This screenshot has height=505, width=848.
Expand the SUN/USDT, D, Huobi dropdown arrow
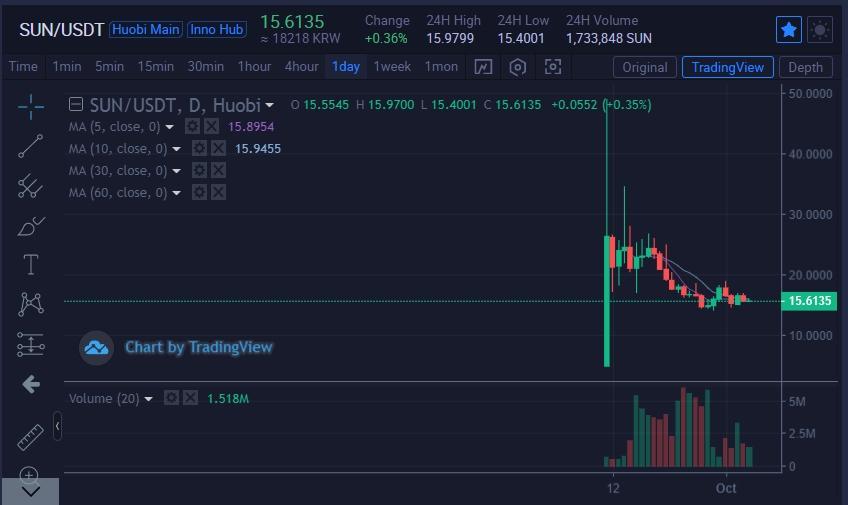click(269, 105)
